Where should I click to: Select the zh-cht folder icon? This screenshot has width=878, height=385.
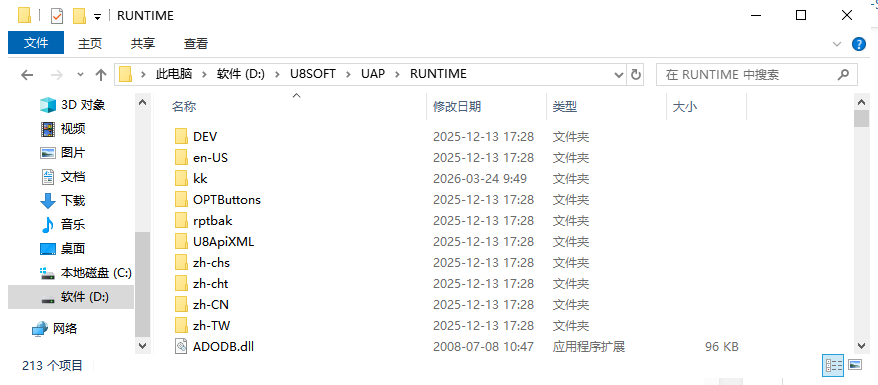tap(181, 283)
